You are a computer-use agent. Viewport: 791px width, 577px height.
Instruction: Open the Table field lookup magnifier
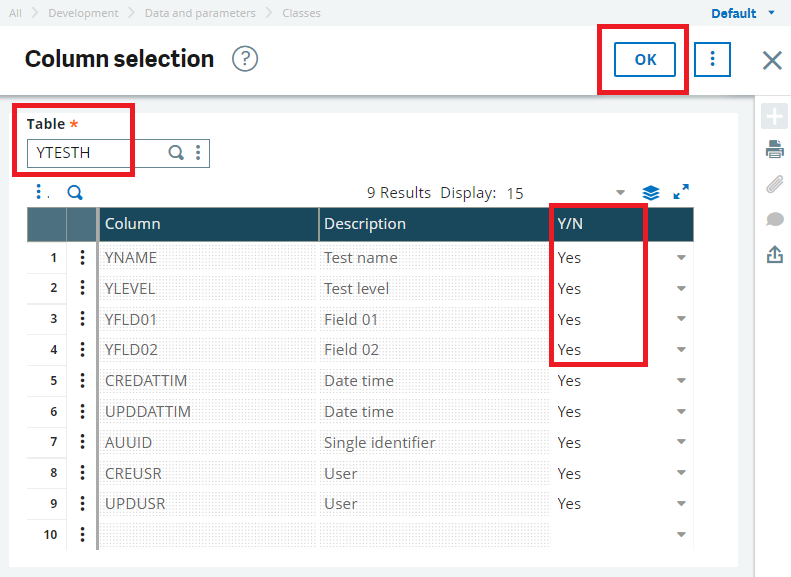(176, 152)
